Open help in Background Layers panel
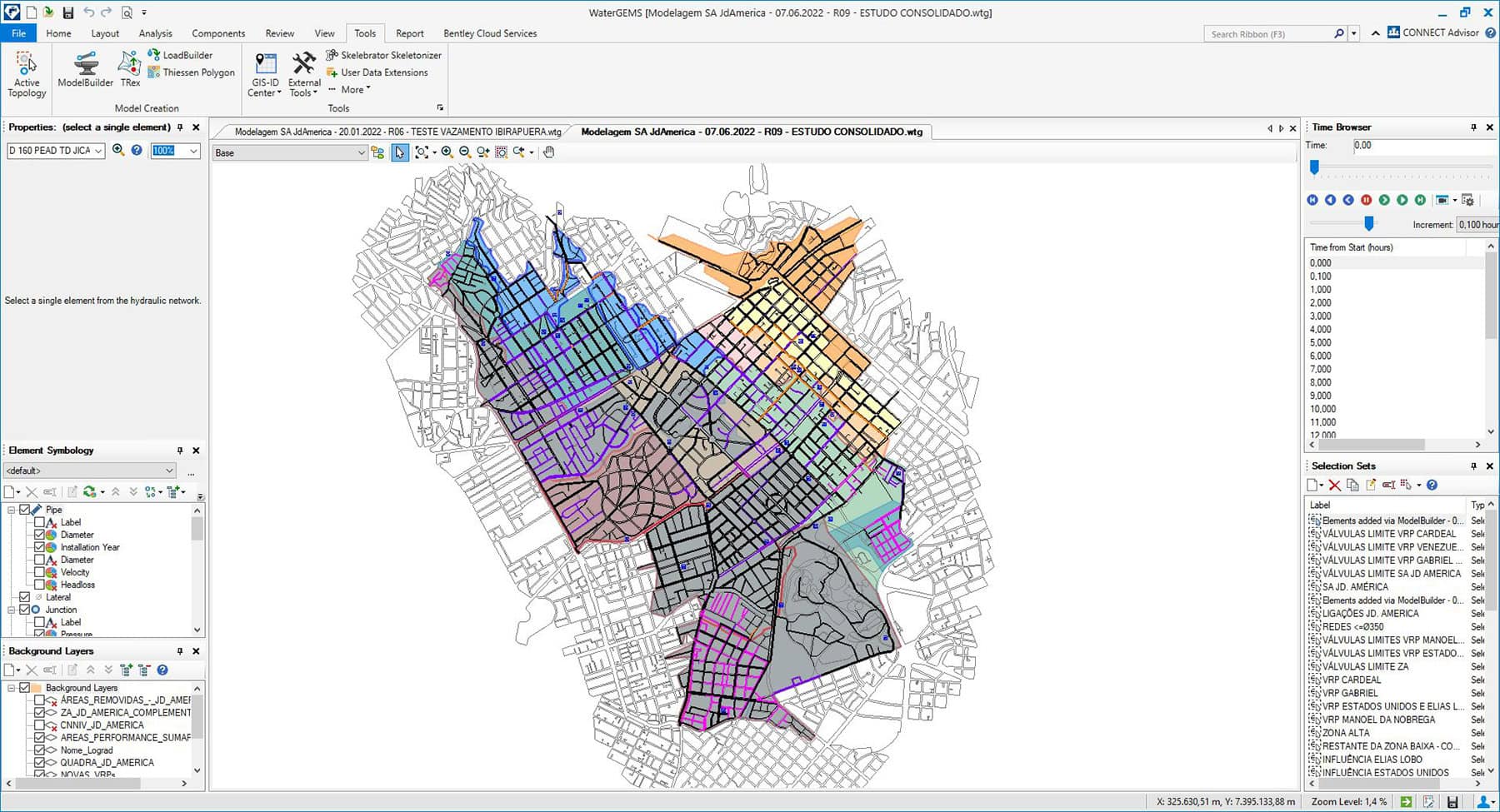The width and height of the screenshot is (1500, 812). point(162,670)
